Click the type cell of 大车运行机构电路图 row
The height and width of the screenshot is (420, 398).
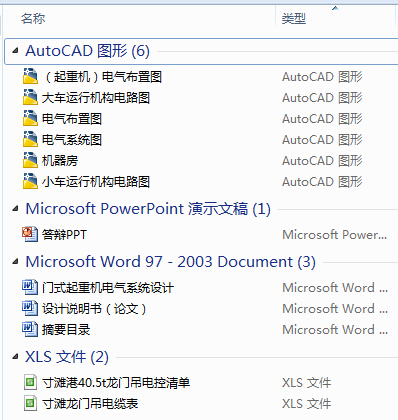[322, 98]
